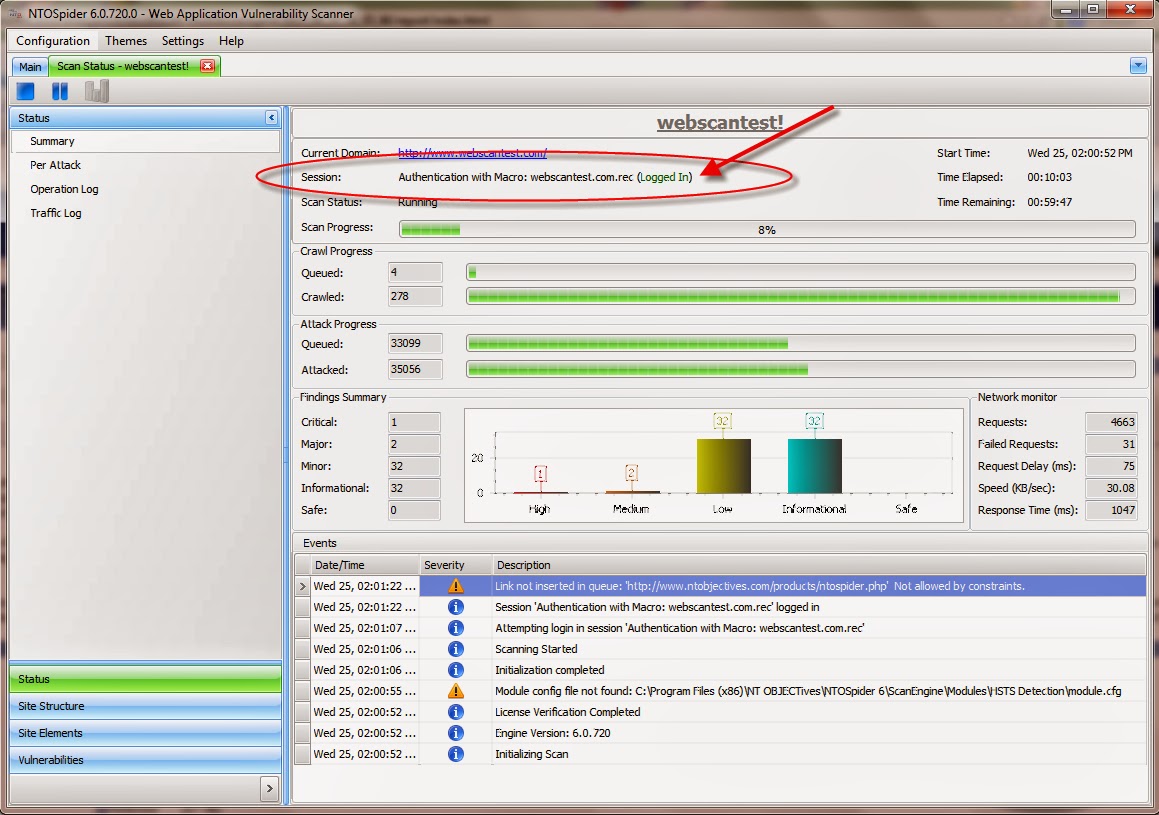Open the Themes menu
This screenshot has height=815, width=1159.
point(126,41)
